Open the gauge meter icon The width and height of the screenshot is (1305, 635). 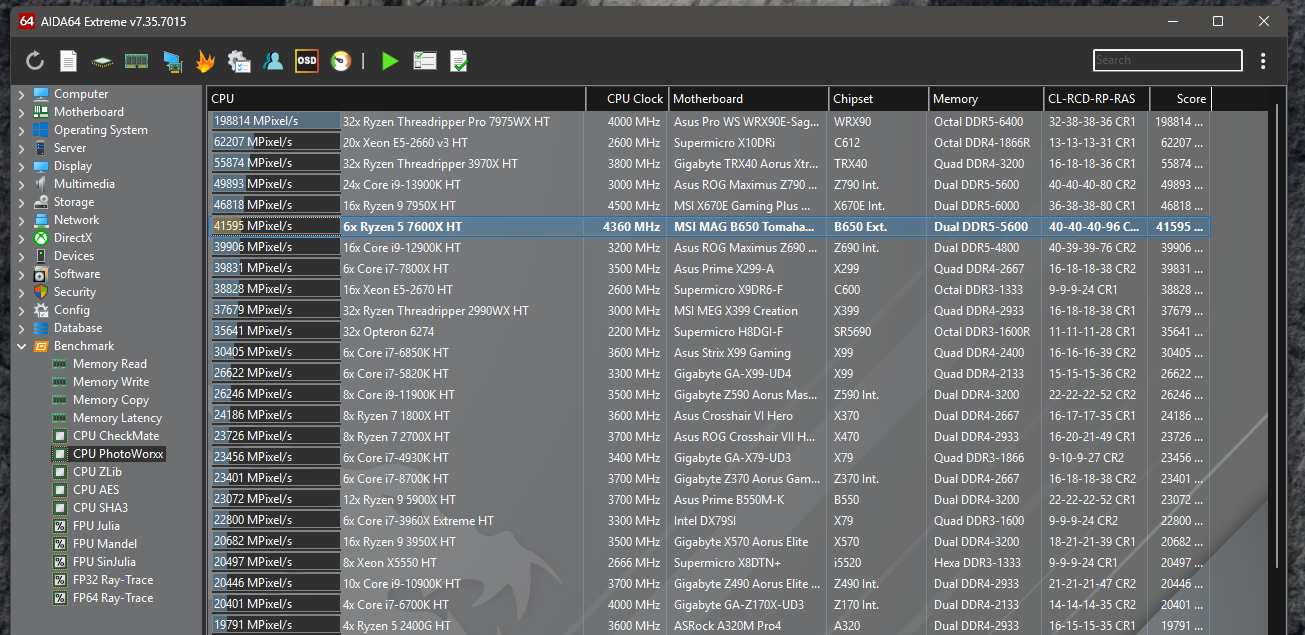(341, 61)
